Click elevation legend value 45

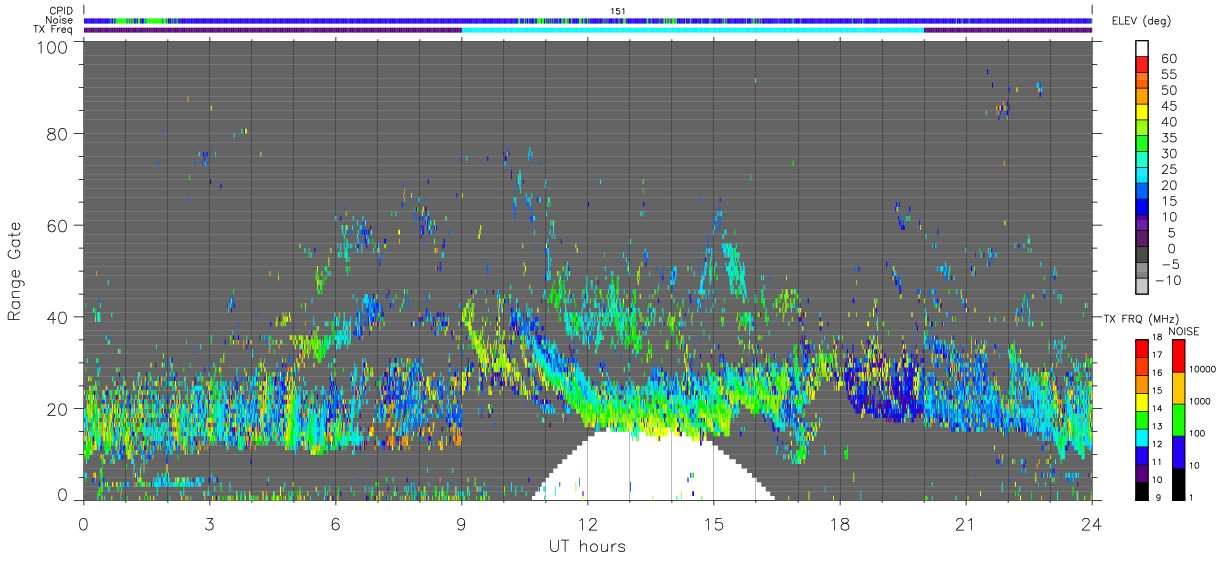click(1168, 106)
